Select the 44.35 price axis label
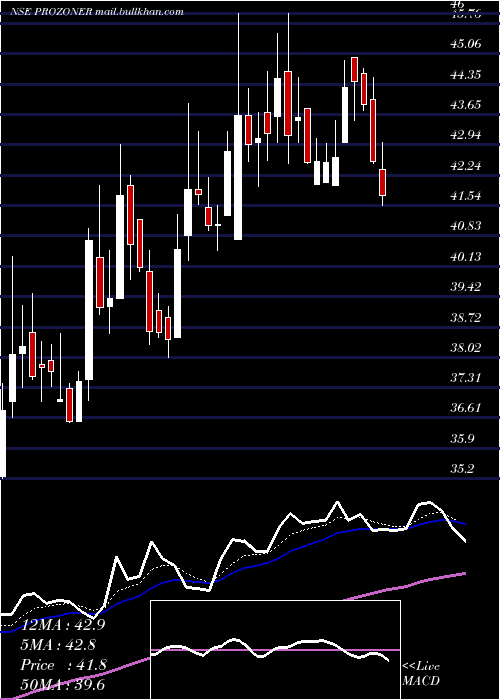The height and width of the screenshot is (700, 500). (466, 74)
